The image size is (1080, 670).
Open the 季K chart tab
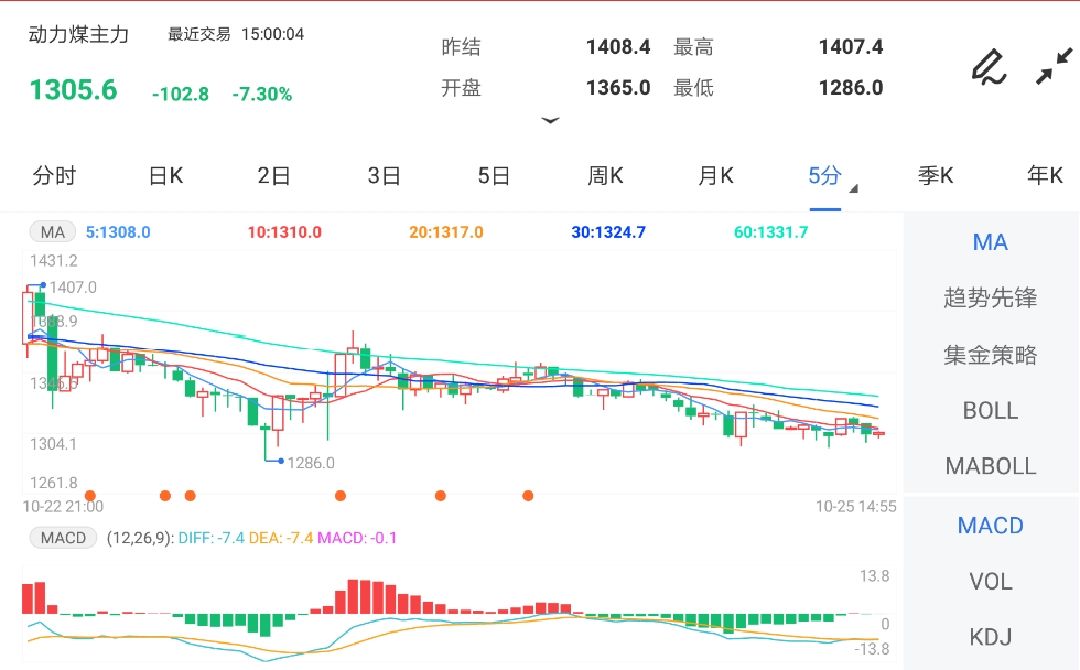(935, 176)
